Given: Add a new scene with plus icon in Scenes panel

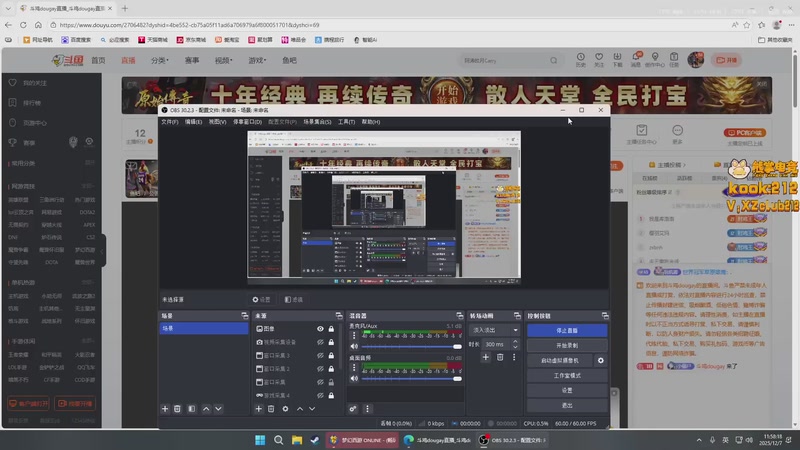Looking at the screenshot, I should 165,409.
